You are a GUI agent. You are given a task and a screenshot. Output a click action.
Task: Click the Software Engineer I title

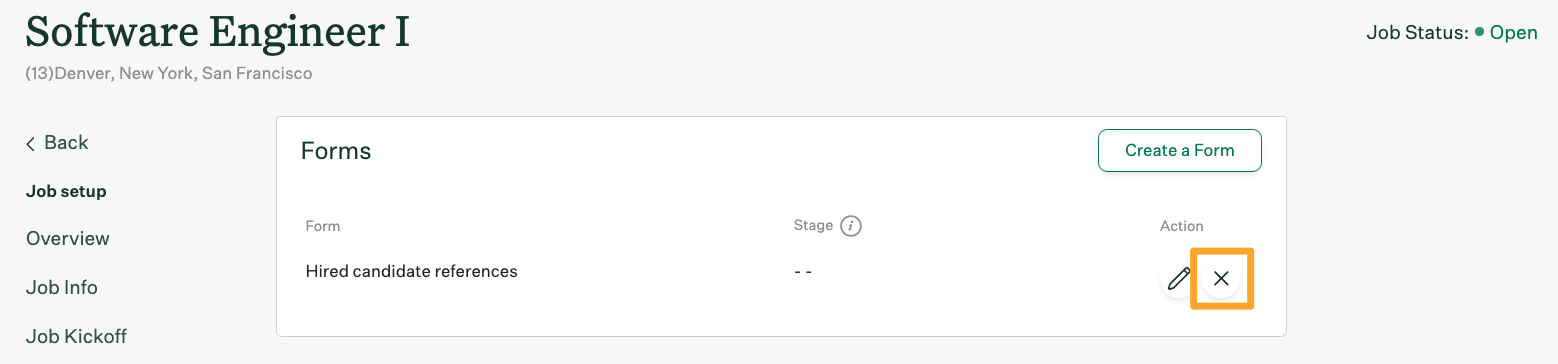click(218, 32)
